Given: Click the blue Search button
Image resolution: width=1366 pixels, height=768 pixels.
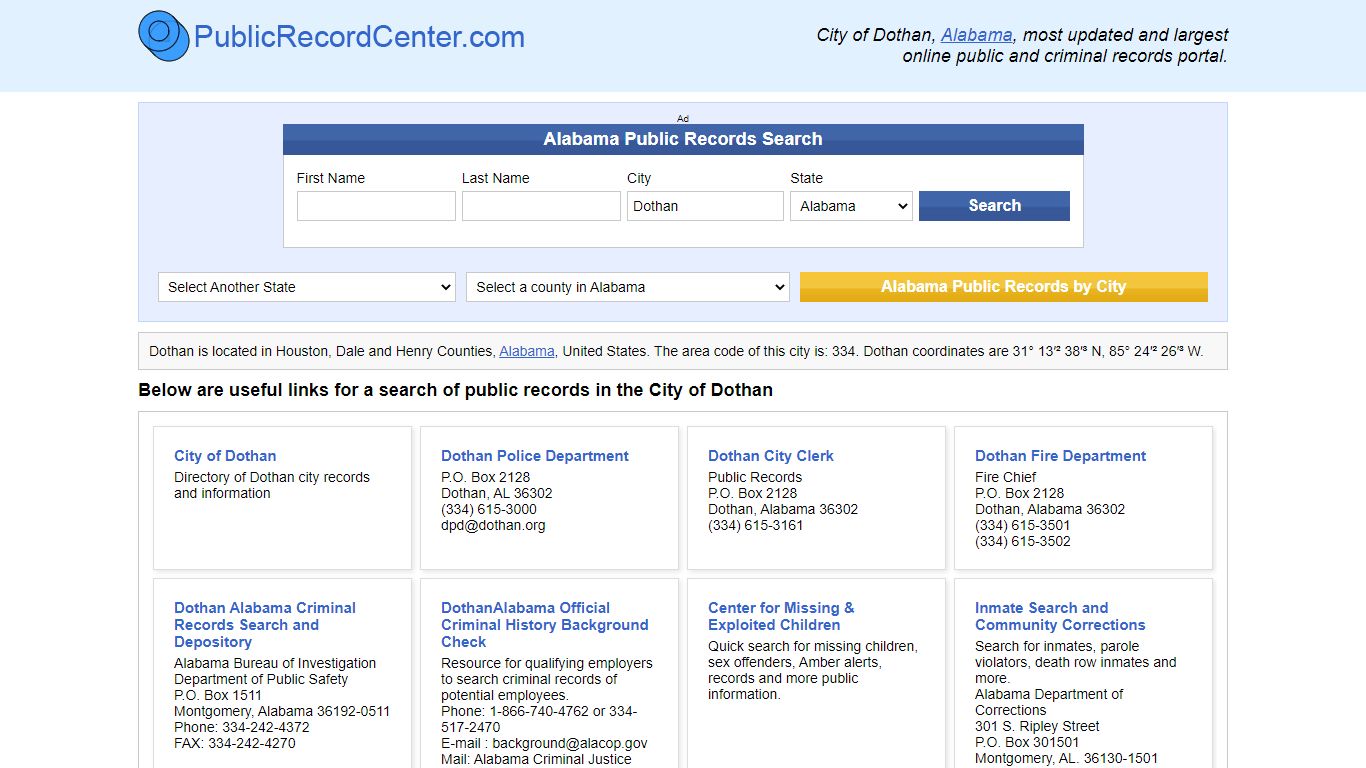Looking at the screenshot, I should pyautogui.click(x=994, y=206).
